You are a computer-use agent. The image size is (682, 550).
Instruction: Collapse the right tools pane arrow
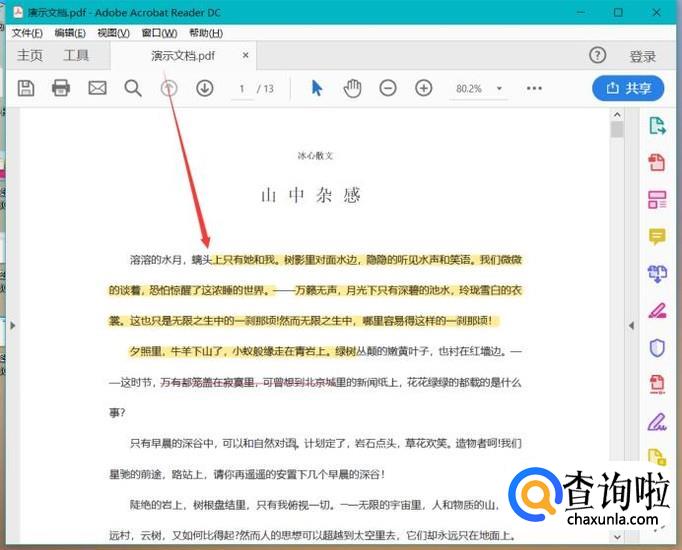(x=631, y=325)
